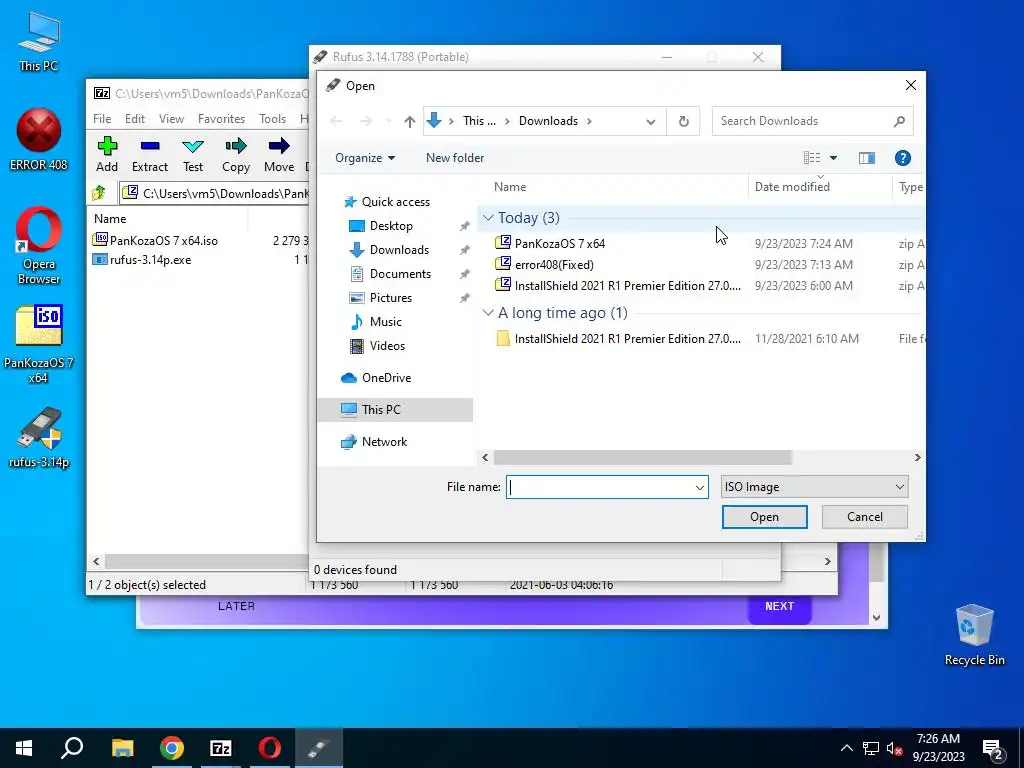This screenshot has width=1024, height=768.
Task: Launch Opera Browser from desktop
Action: coord(39,246)
